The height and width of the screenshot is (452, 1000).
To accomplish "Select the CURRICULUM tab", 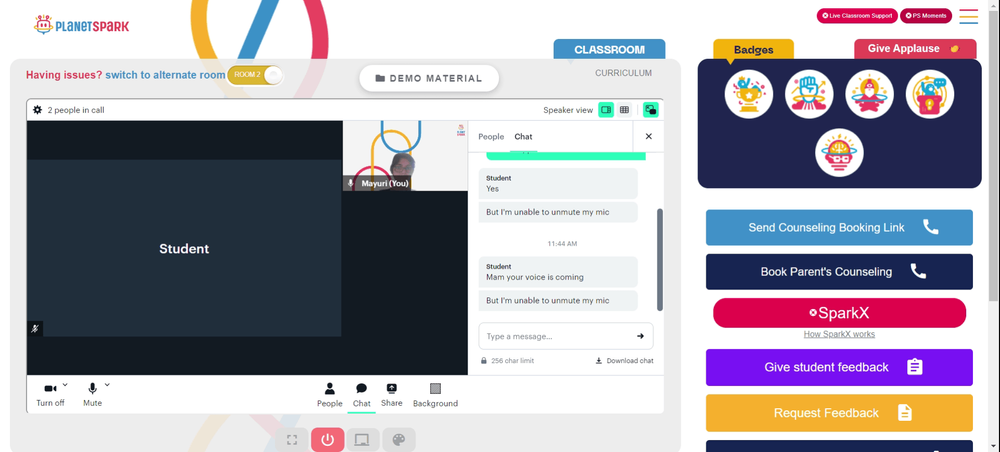I will coord(623,73).
